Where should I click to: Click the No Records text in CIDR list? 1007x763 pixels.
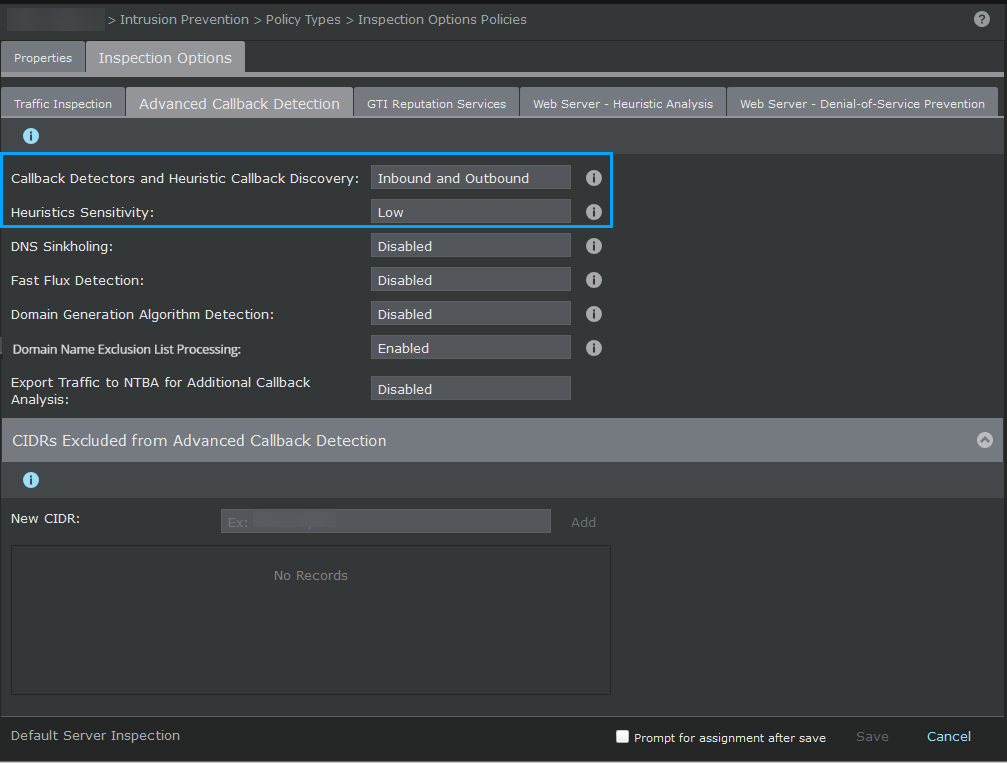click(x=311, y=575)
